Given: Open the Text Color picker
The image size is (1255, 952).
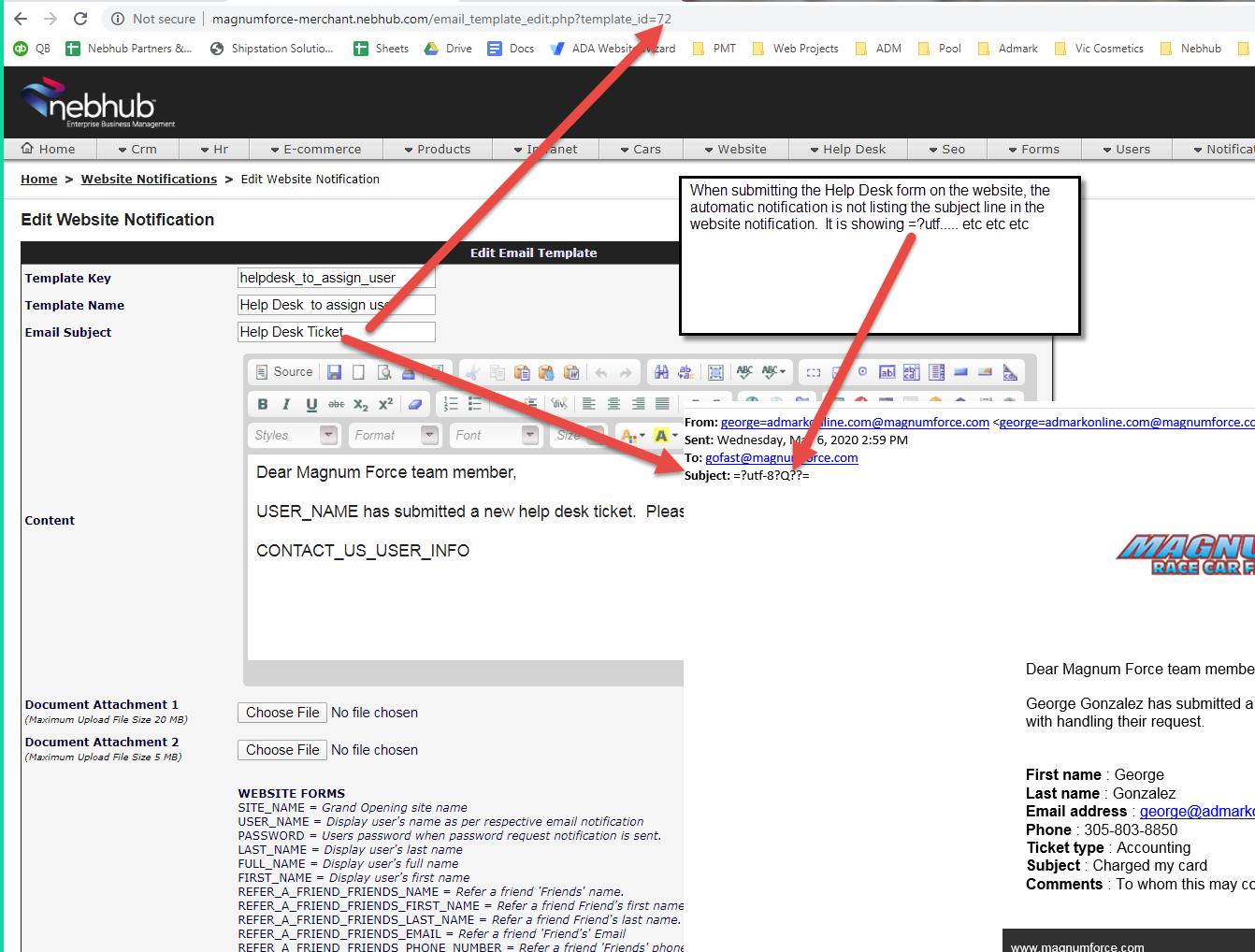Looking at the screenshot, I should click(x=633, y=436).
